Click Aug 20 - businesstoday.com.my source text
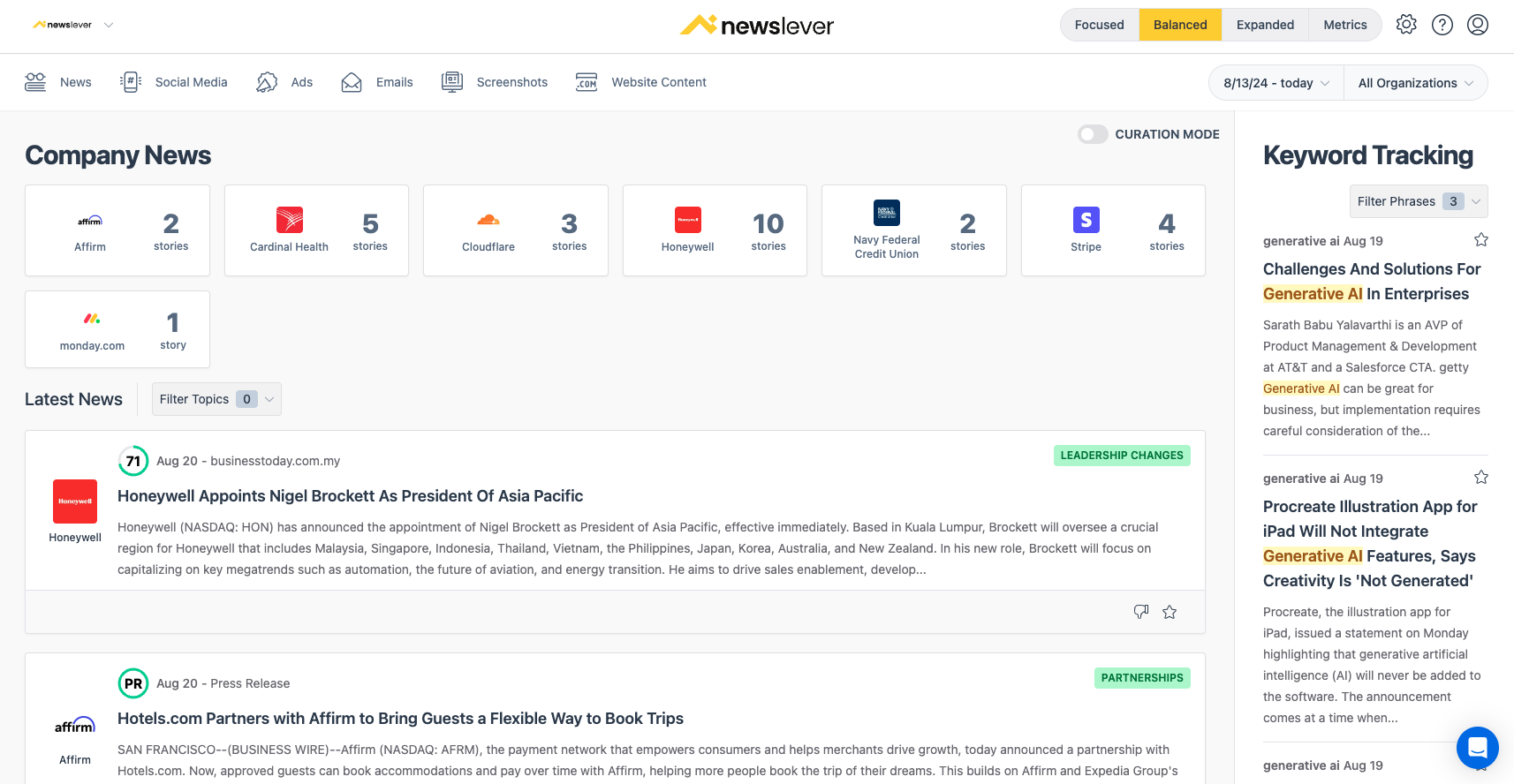 [x=248, y=461]
